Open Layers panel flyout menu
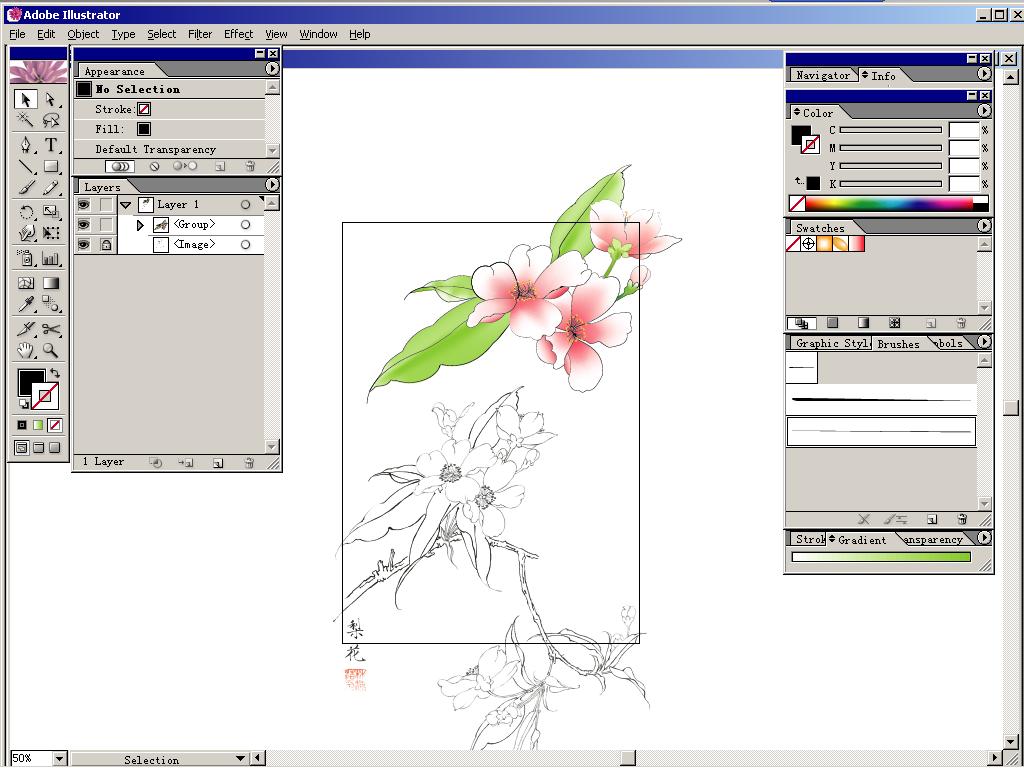The height and width of the screenshot is (768, 1024). [272, 185]
